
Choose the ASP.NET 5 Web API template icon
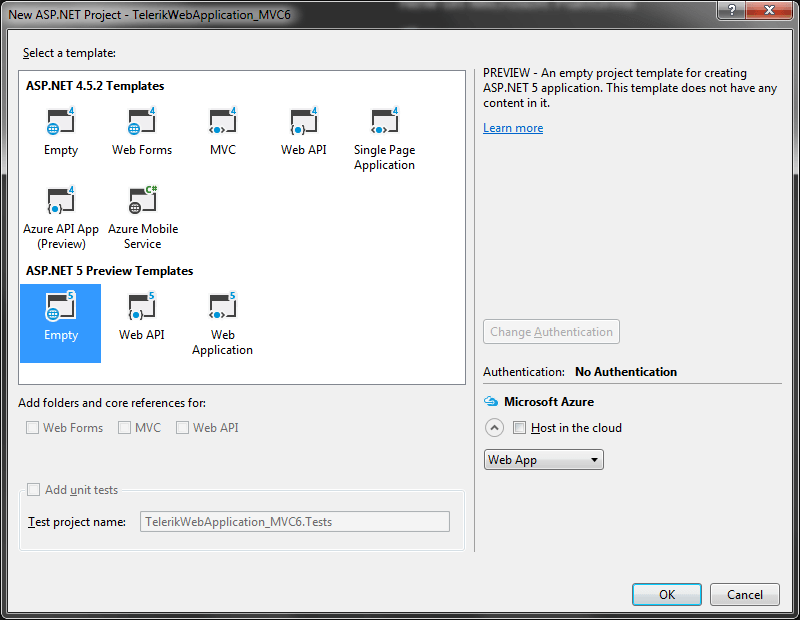142,306
